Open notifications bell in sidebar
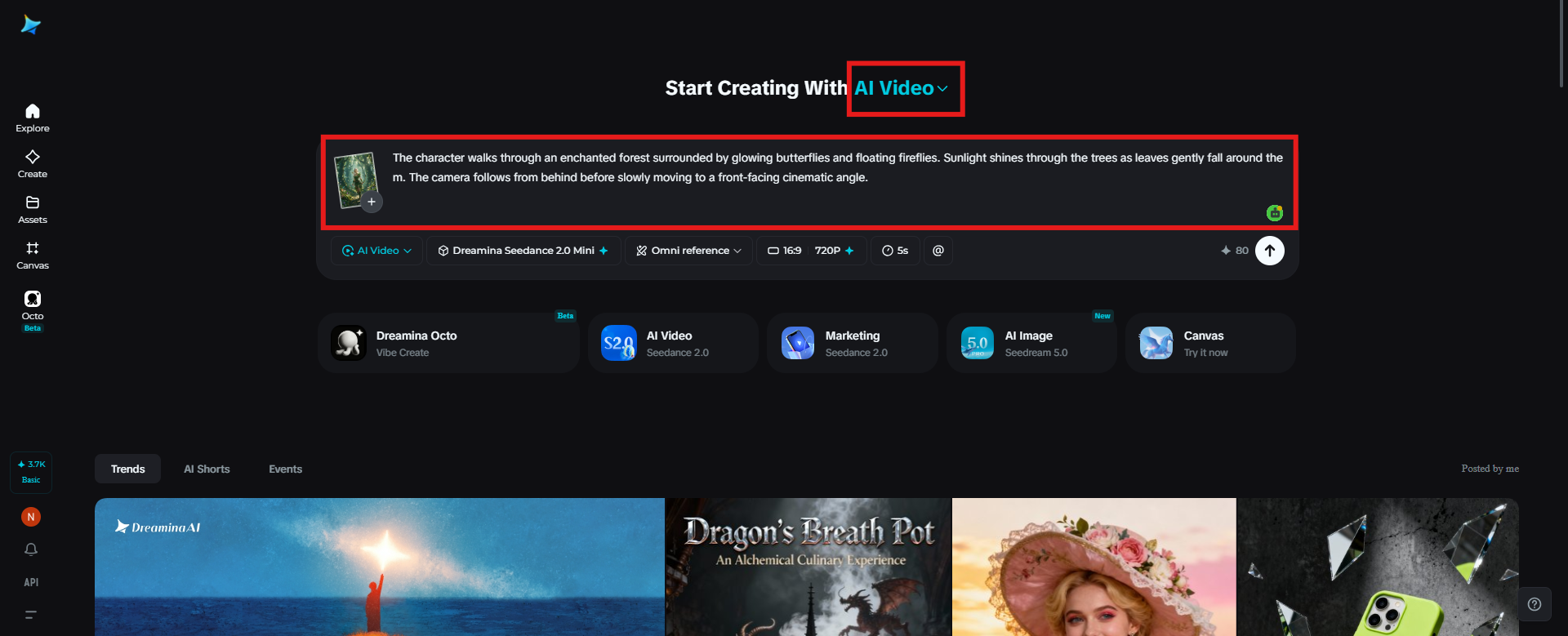This screenshot has width=1568, height=636. click(x=31, y=549)
